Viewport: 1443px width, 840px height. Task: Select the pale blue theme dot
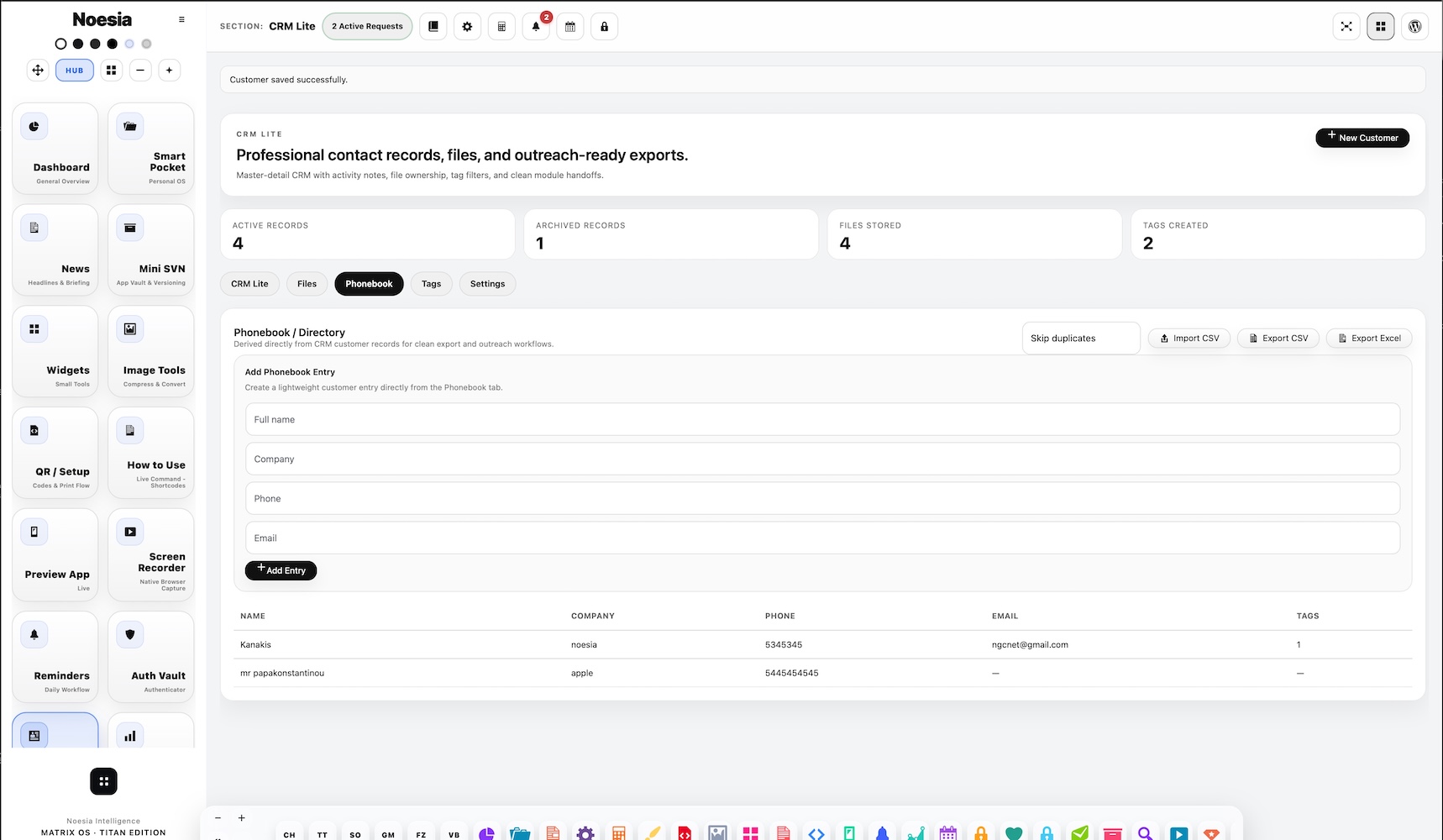pos(129,44)
